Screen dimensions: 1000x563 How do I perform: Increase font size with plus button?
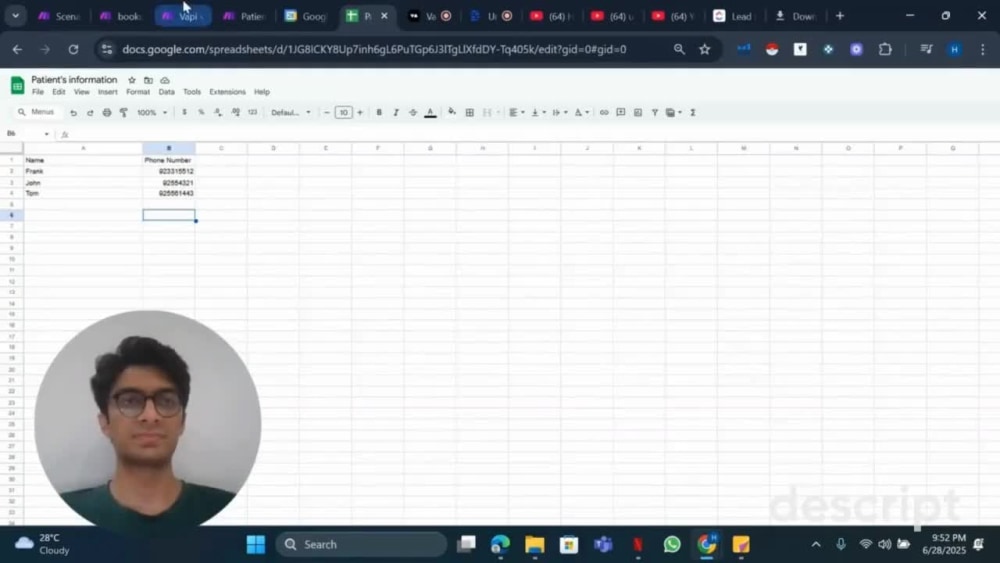click(x=360, y=112)
